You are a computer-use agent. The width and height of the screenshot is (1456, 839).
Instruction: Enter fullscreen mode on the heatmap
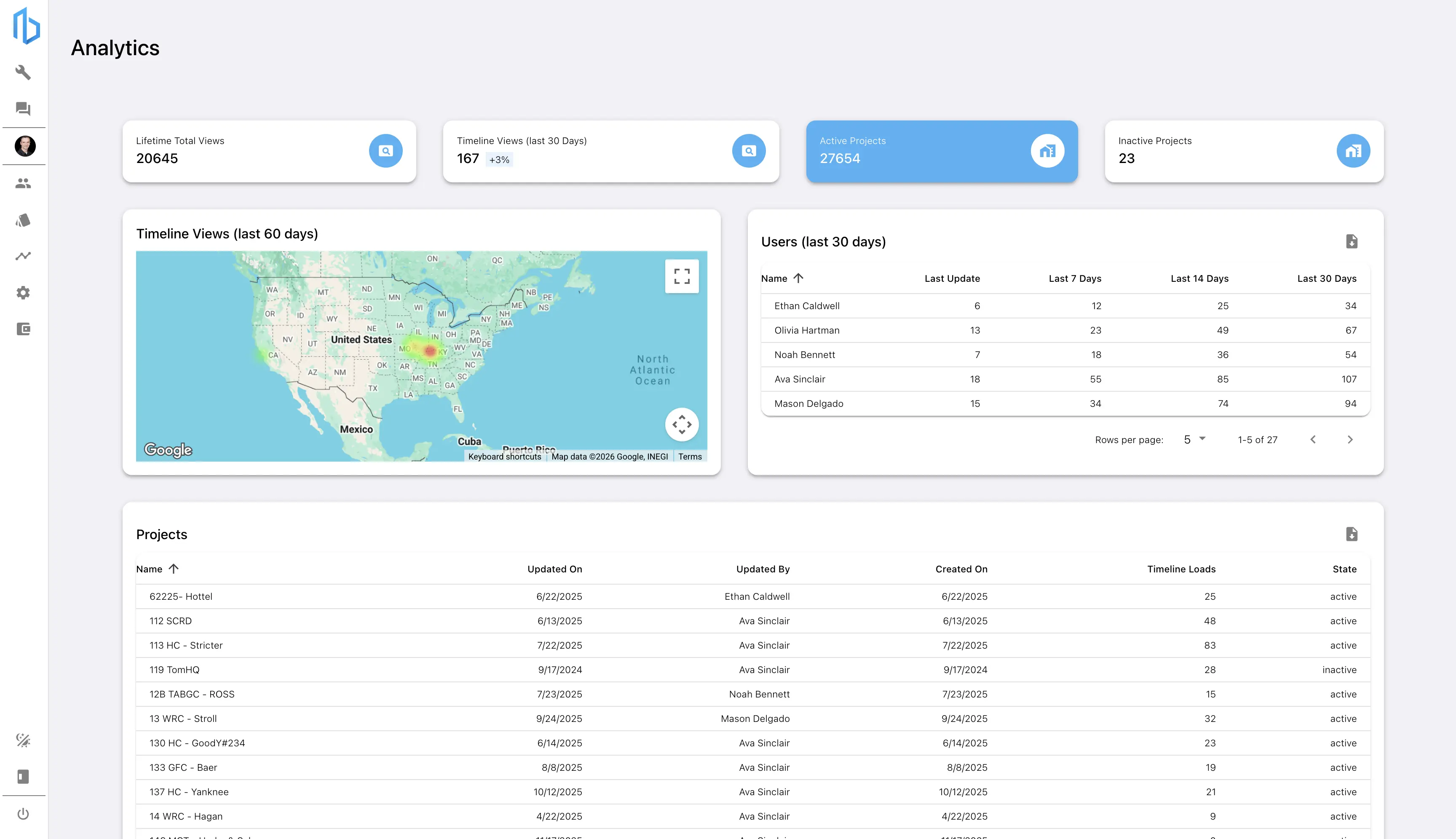(682, 277)
